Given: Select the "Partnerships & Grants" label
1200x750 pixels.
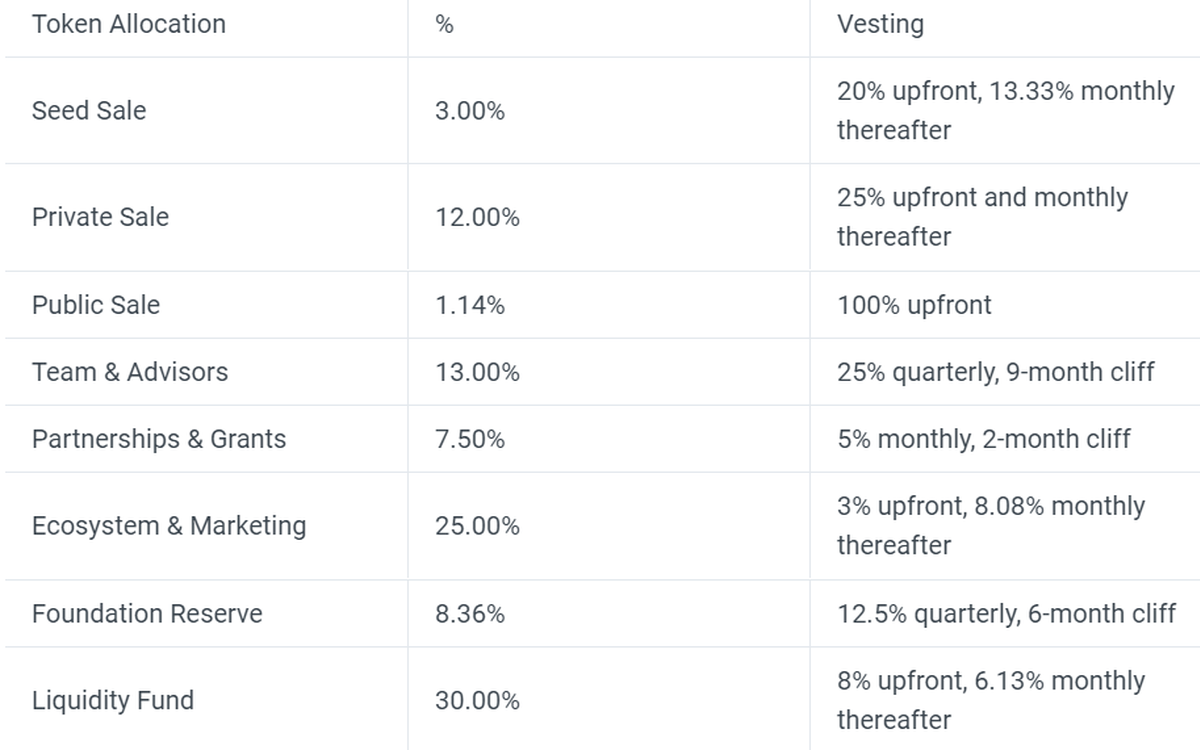Looking at the screenshot, I should click(x=159, y=439).
